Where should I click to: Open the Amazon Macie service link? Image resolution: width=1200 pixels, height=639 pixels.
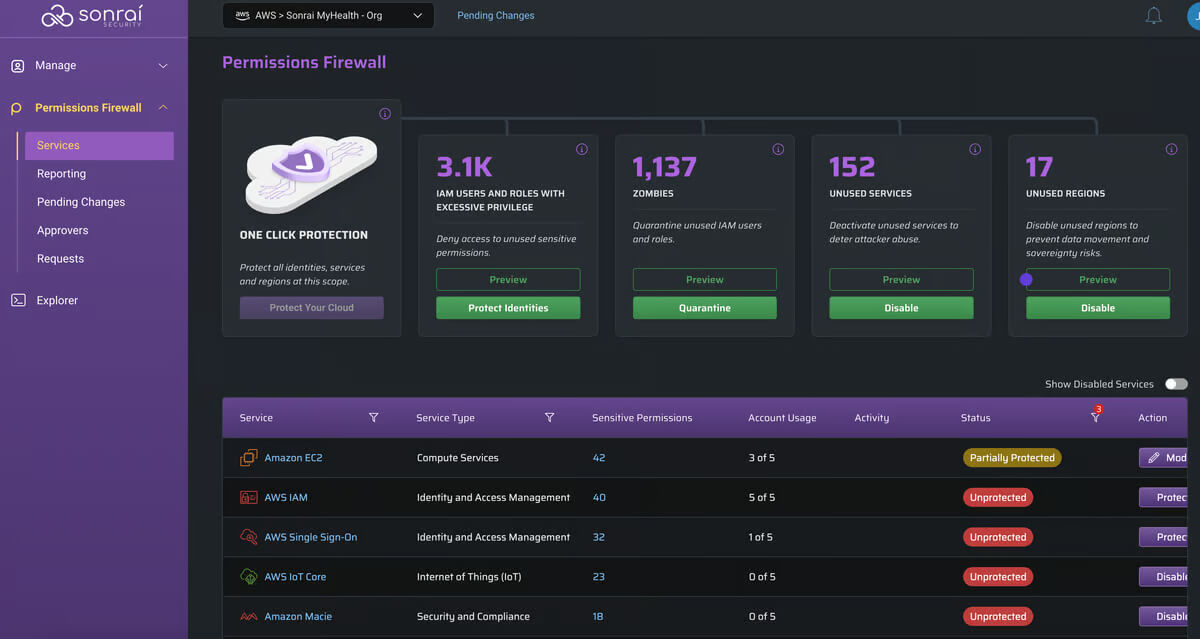[x=298, y=617]
